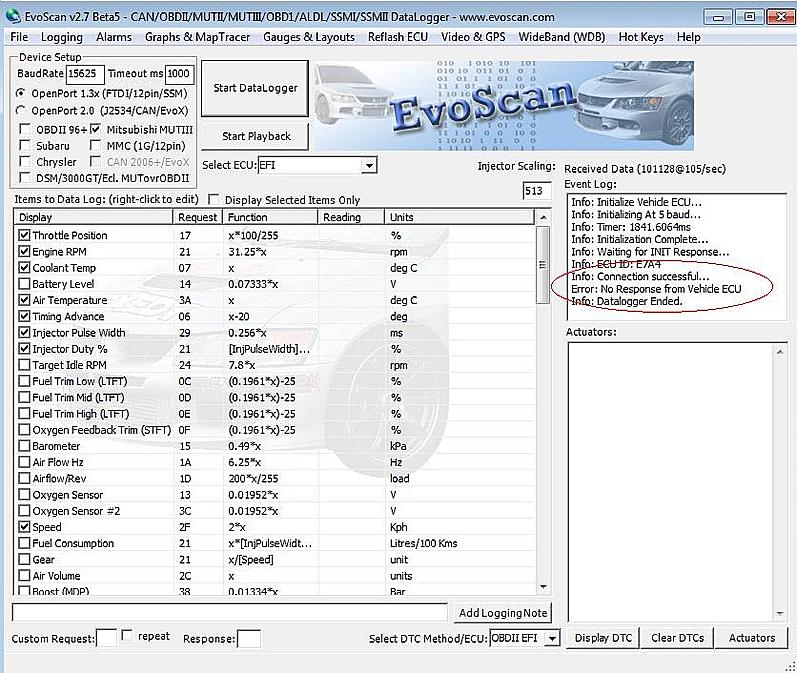The height and width of the screenshot is (673, 797).
Task: Click the Display DTC button
Action: click(603, 638)
